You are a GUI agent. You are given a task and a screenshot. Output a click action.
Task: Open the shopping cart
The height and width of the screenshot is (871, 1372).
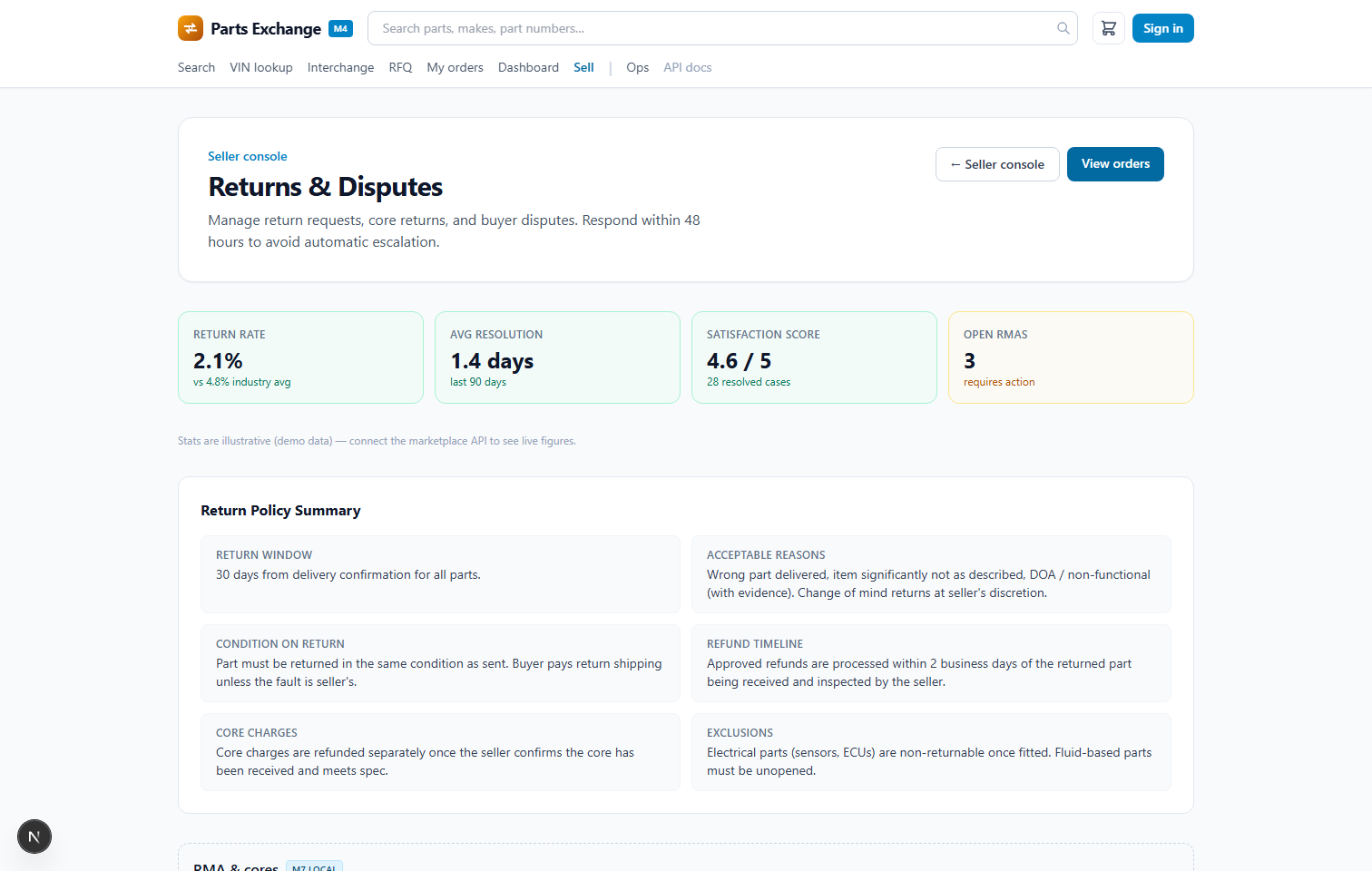[x=1109, y=28]
